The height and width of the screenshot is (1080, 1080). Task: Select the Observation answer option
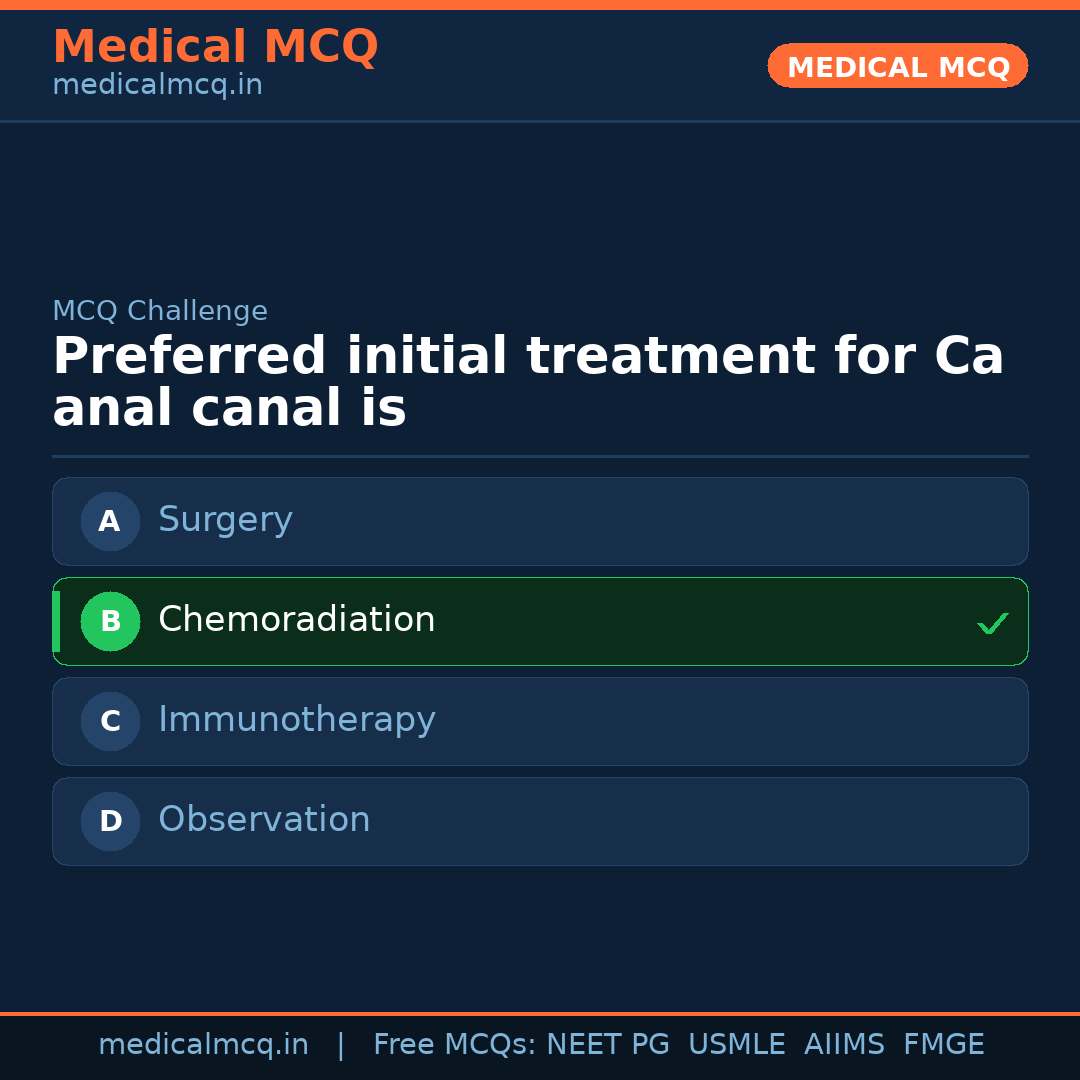540,821
